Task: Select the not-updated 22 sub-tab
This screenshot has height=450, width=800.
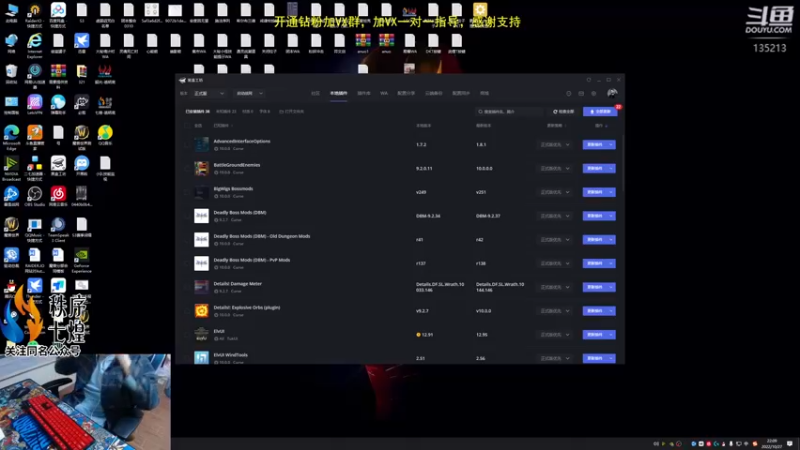Action: (226, 111)
